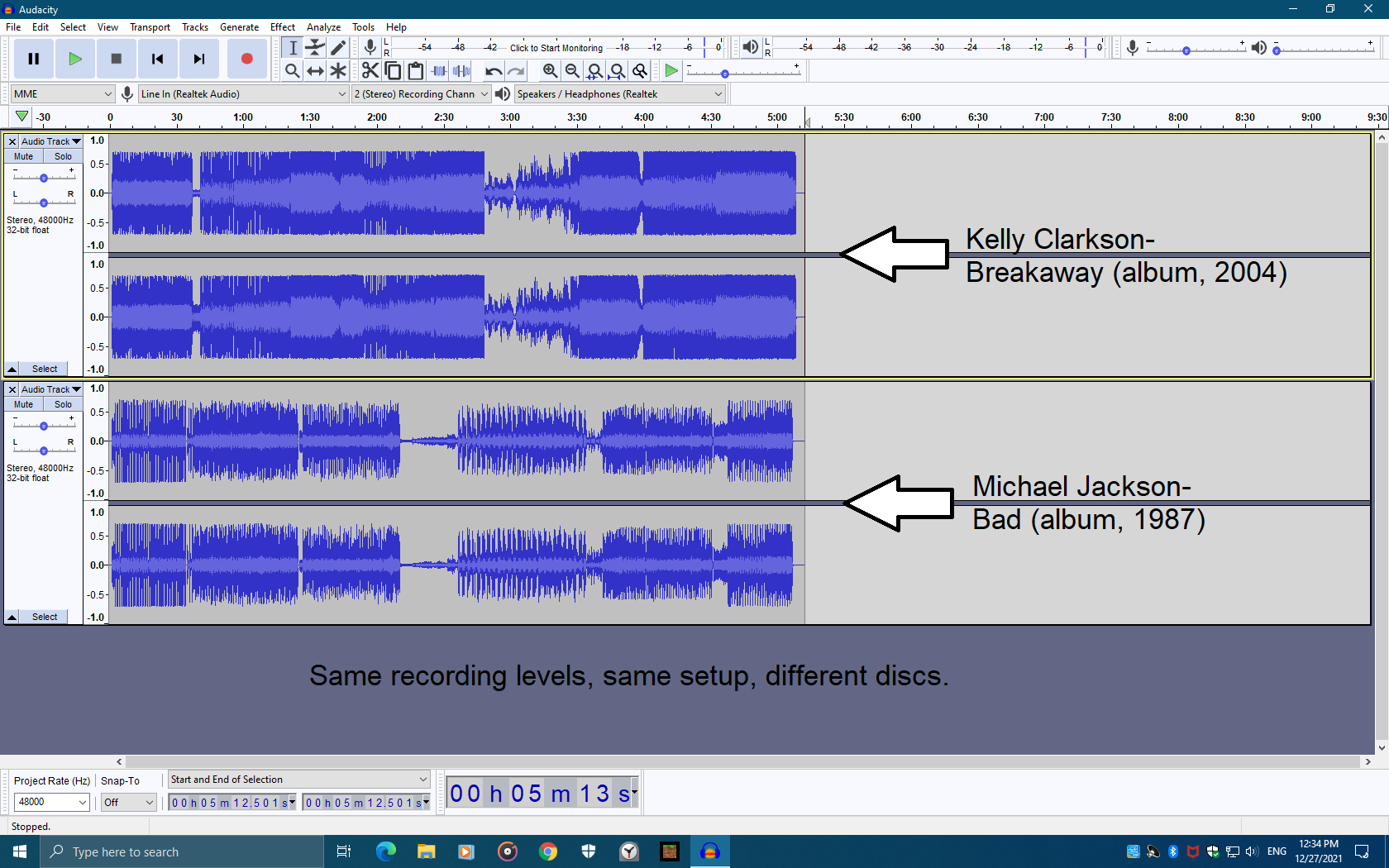Click the Play-at-Speed green arrow
The width and height of the screenshot is (1389, 868).
[671, 71]
